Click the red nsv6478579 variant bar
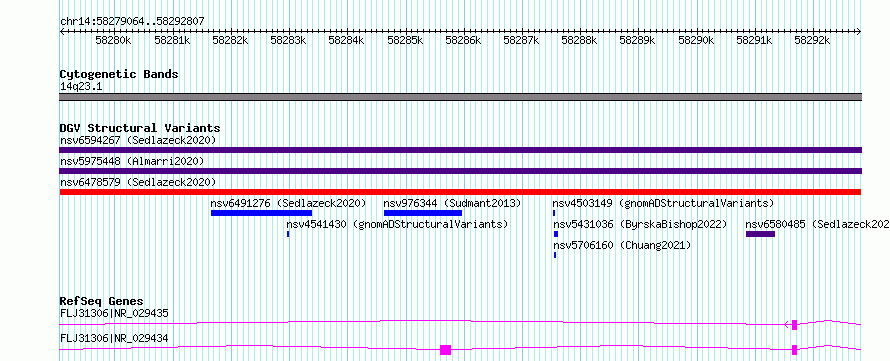Screen dimensions: 890x361 pyautogui.click(x=460, y=192)
